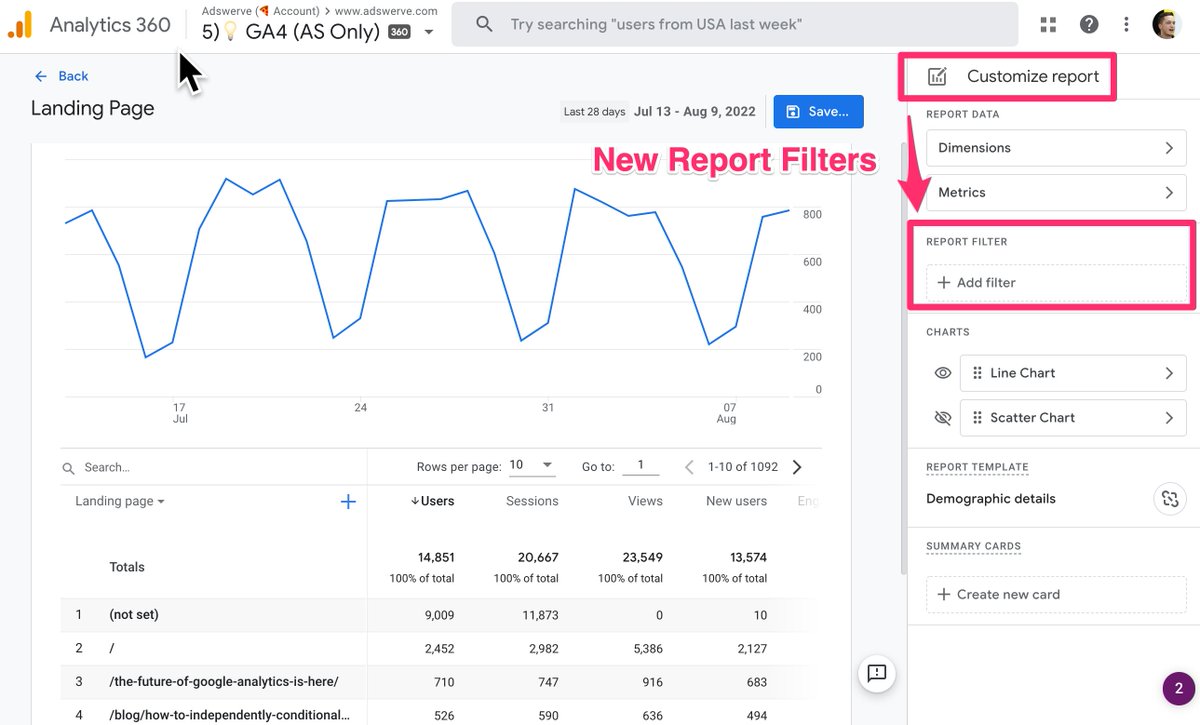Click the unlink report template icon
1200x725 pixels.
[1169, 499]
